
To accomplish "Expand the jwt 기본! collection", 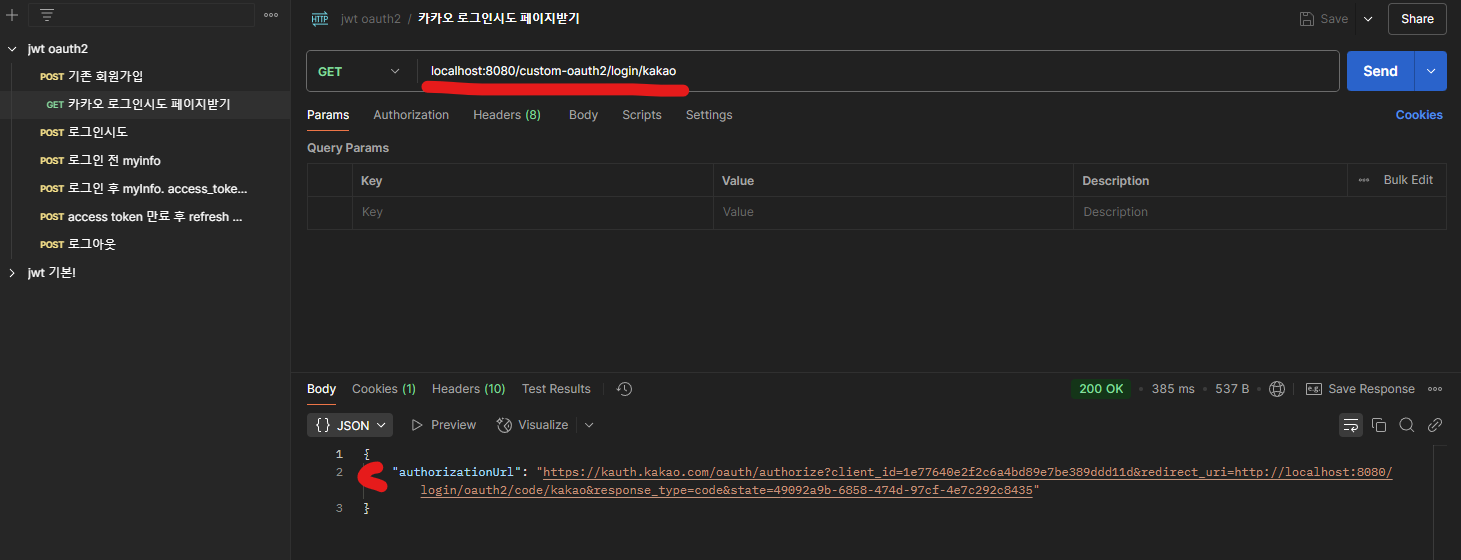I will coord(12,272).
